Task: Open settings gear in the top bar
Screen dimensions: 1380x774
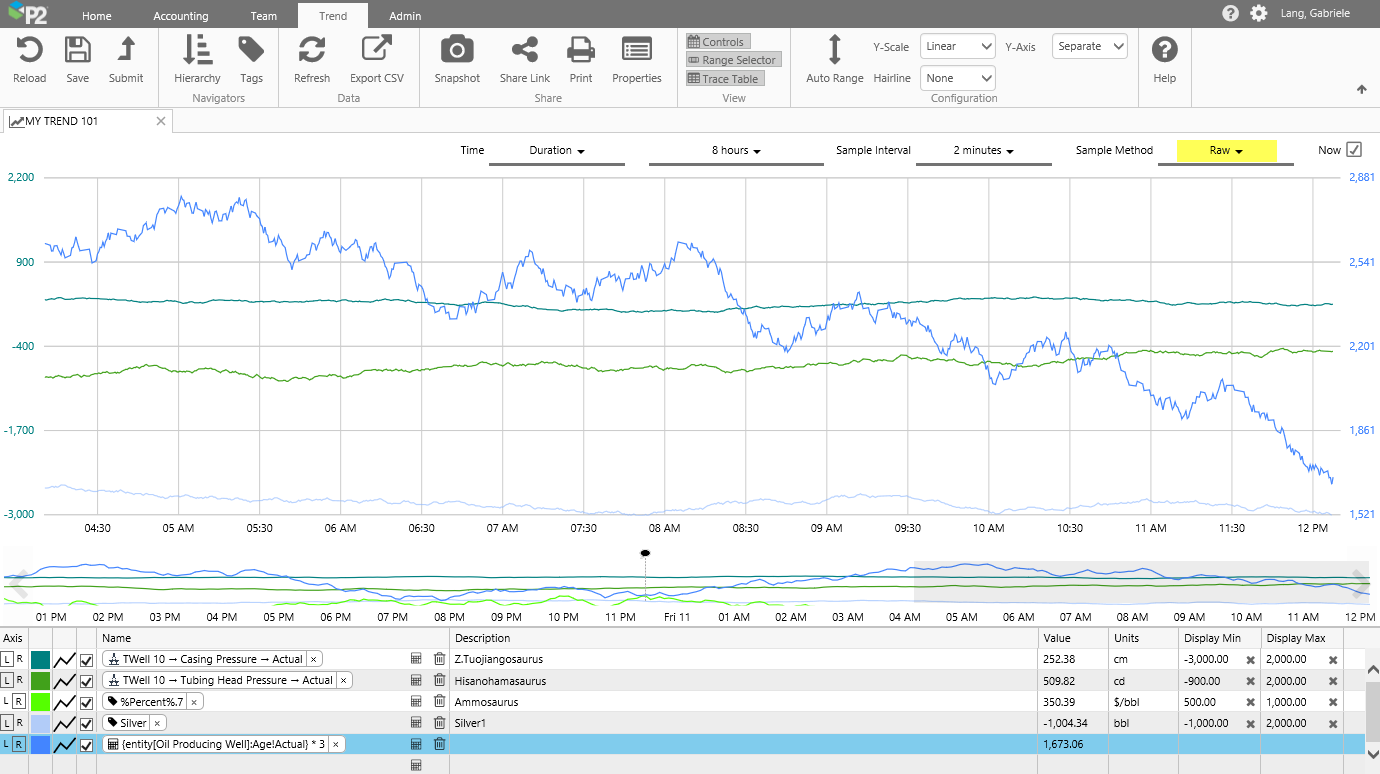Action: (x=1258, y=14)
